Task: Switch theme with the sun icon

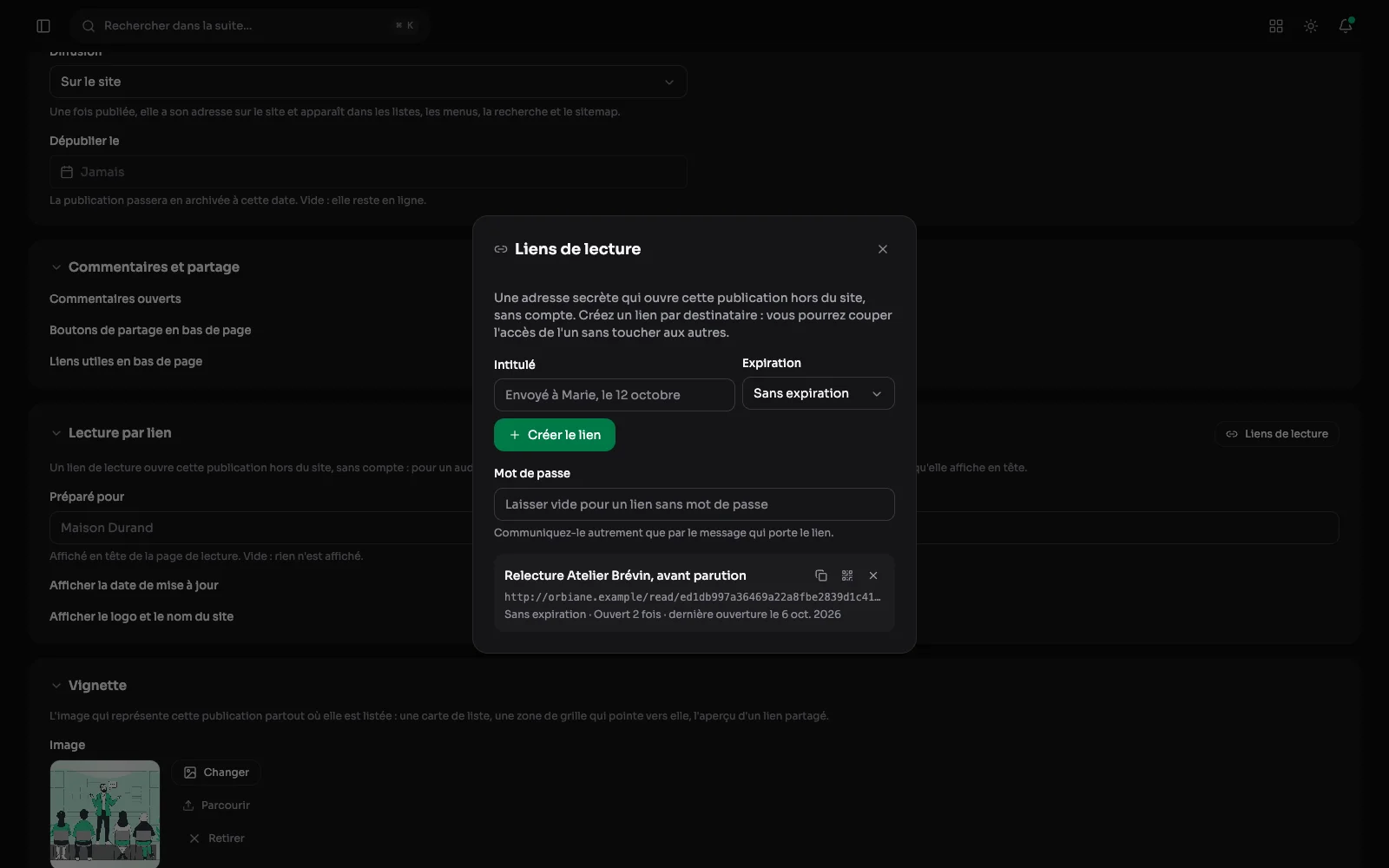Action: (x=1311, y=26)
